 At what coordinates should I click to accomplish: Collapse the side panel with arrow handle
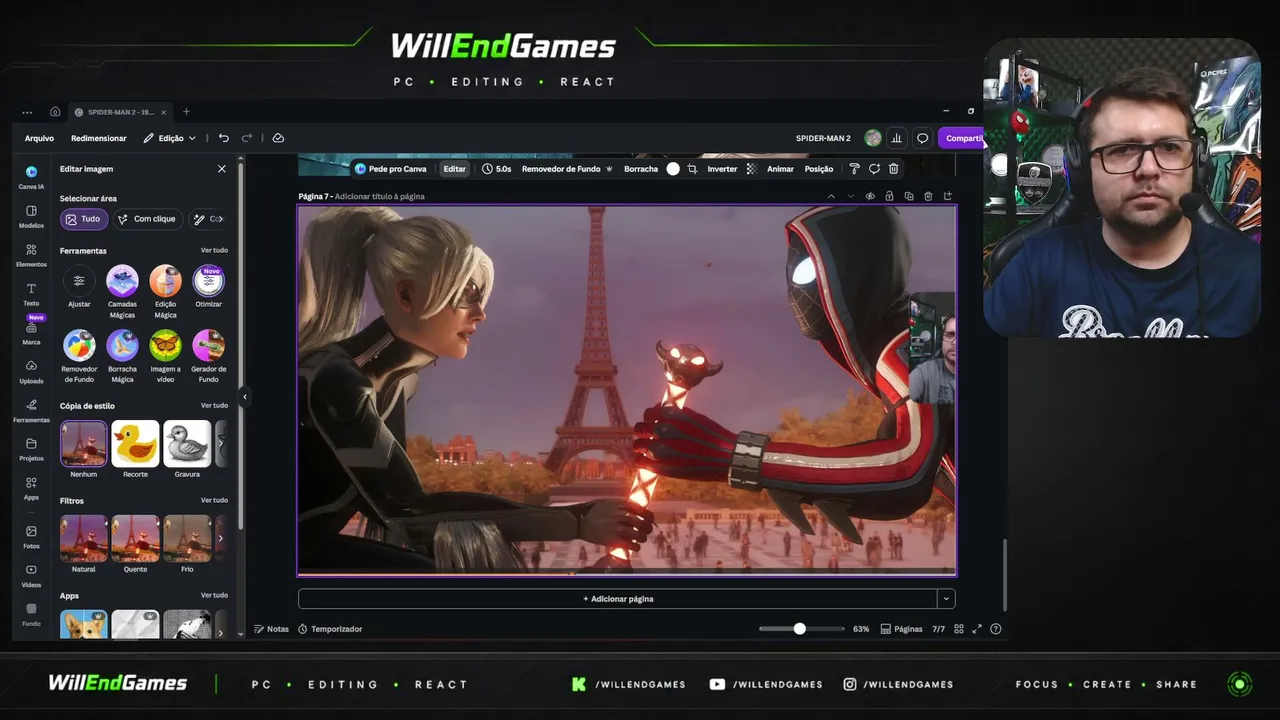point(244,397)
